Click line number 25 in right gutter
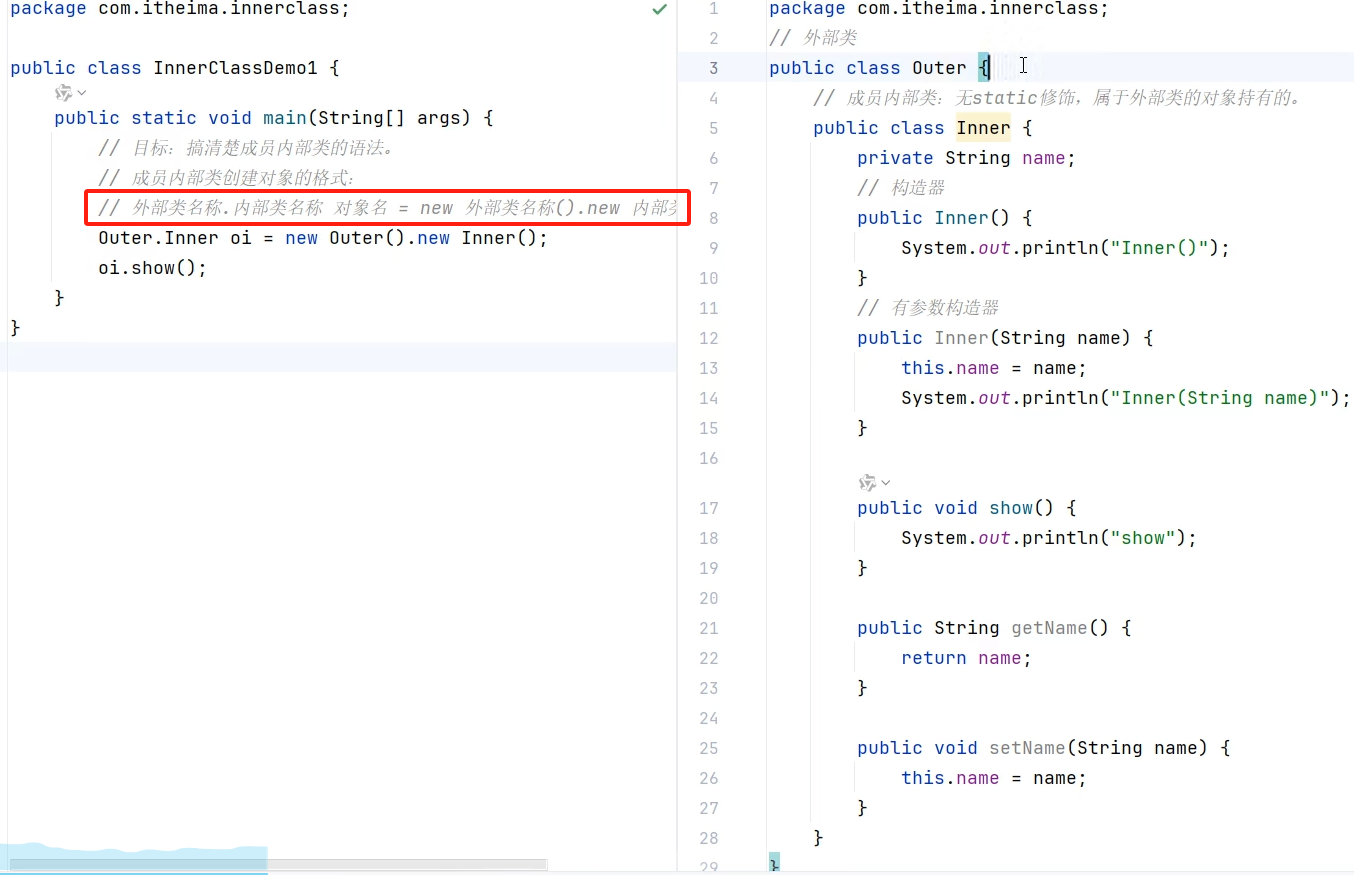Screen dimensions: 1354x875 point(709,748)
